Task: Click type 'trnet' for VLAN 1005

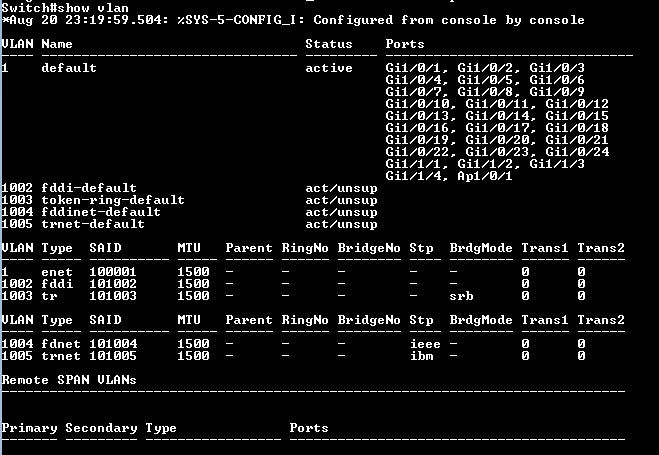Action: pyautogui.click(x=61, y=356)
